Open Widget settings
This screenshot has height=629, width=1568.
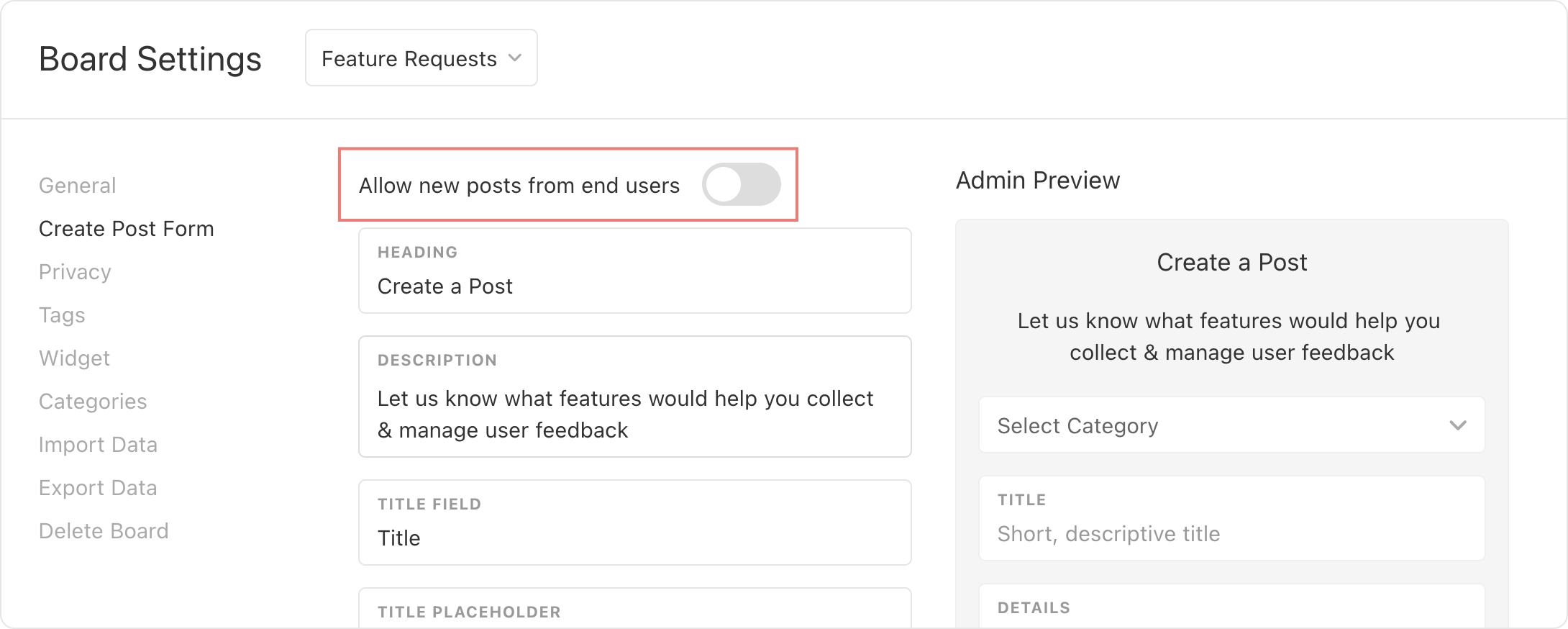(x=74, y=358)
